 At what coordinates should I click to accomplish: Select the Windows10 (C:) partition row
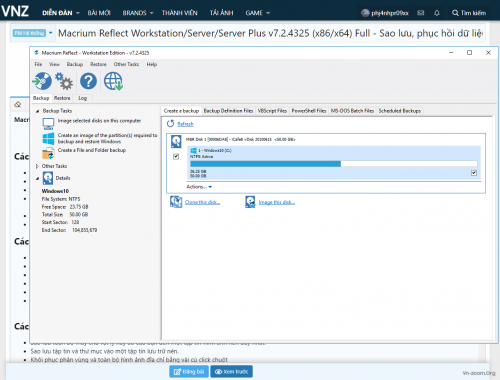334,163
